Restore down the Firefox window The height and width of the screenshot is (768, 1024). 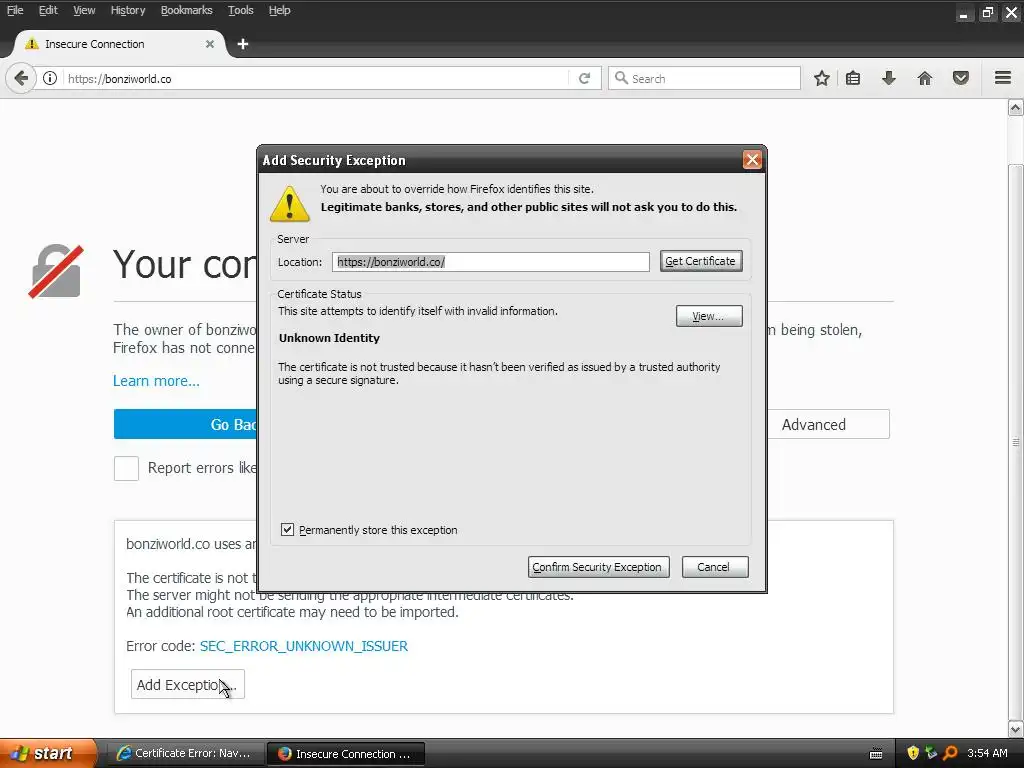987,12
